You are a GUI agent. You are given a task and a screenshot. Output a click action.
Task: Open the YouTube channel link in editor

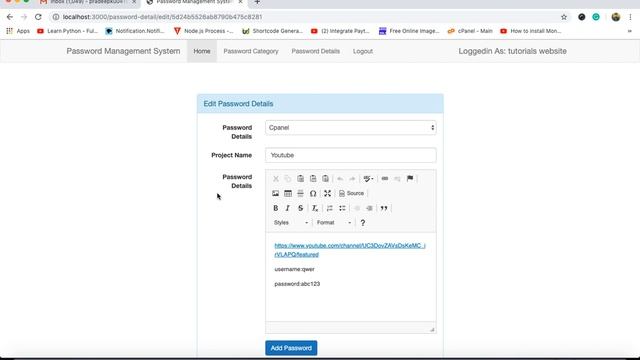[x=350, y=250]
